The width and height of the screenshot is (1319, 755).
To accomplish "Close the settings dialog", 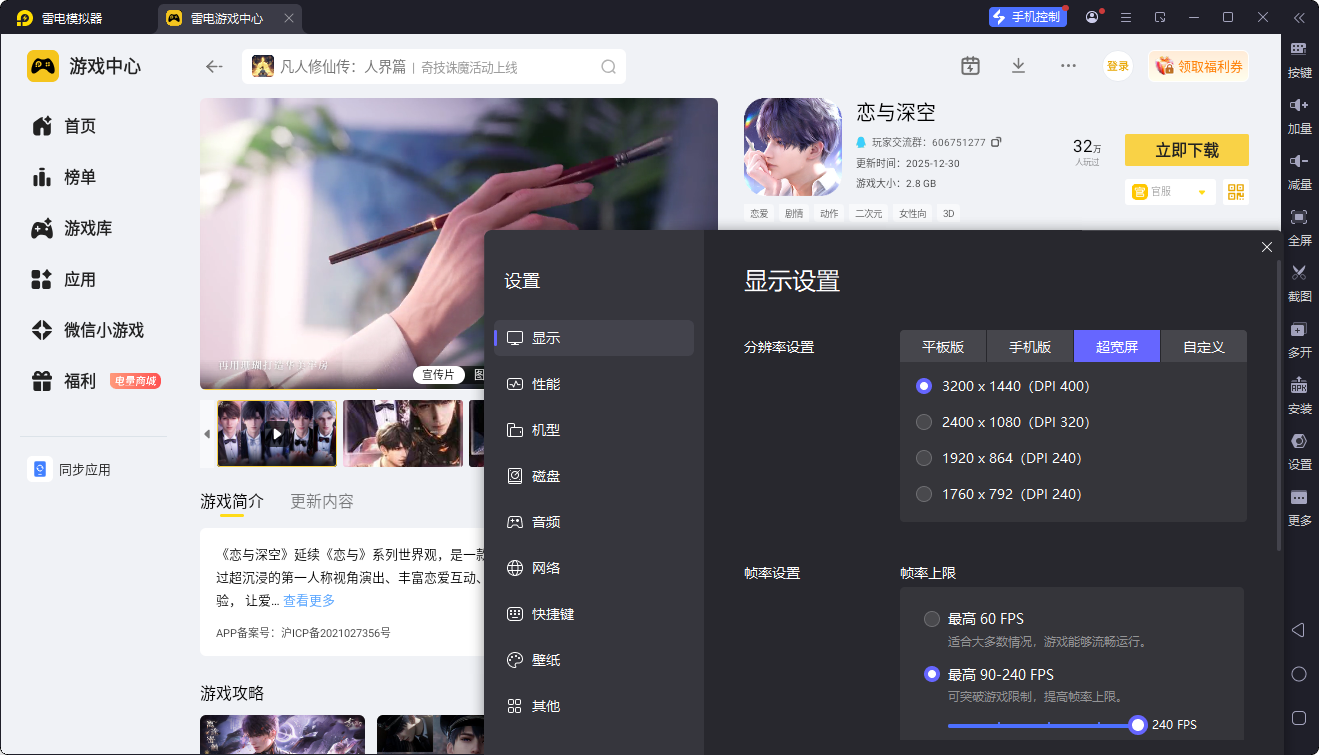I will point(1267,247).
